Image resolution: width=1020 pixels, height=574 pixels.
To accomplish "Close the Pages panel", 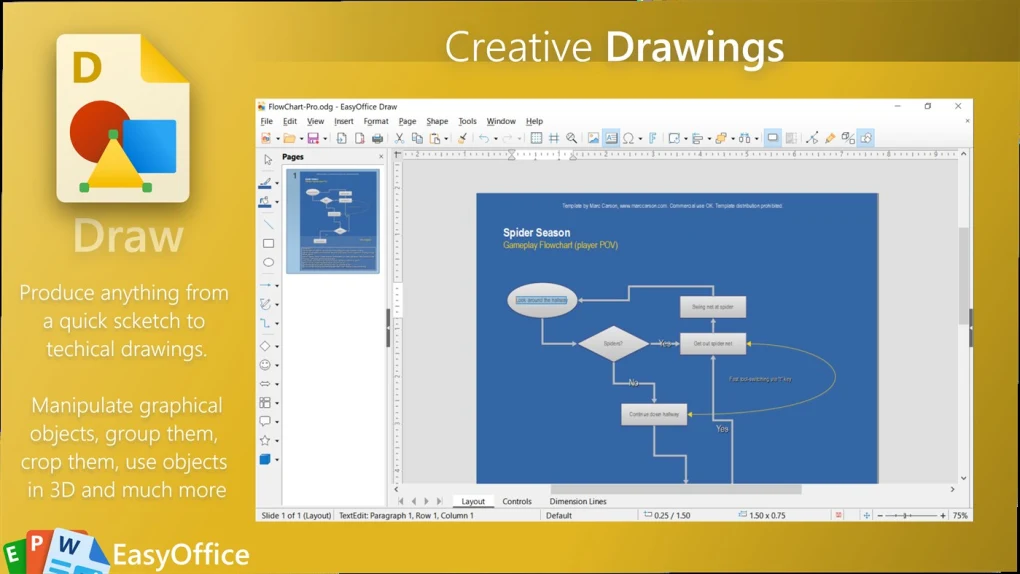I will pyautogui.click(x=381, y=157).
